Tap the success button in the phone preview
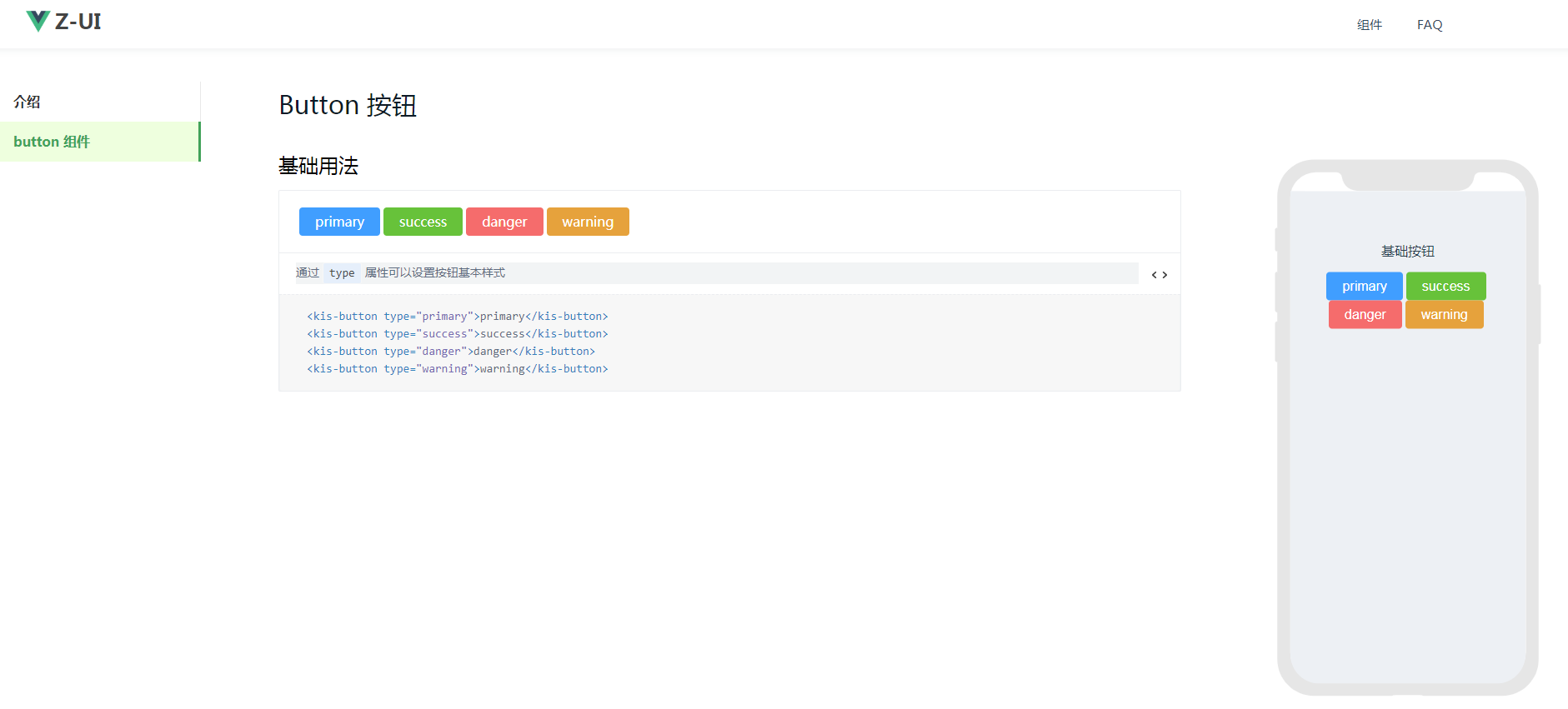Viewport: 1568px width, 709px height. click(x=1446, y=286)
